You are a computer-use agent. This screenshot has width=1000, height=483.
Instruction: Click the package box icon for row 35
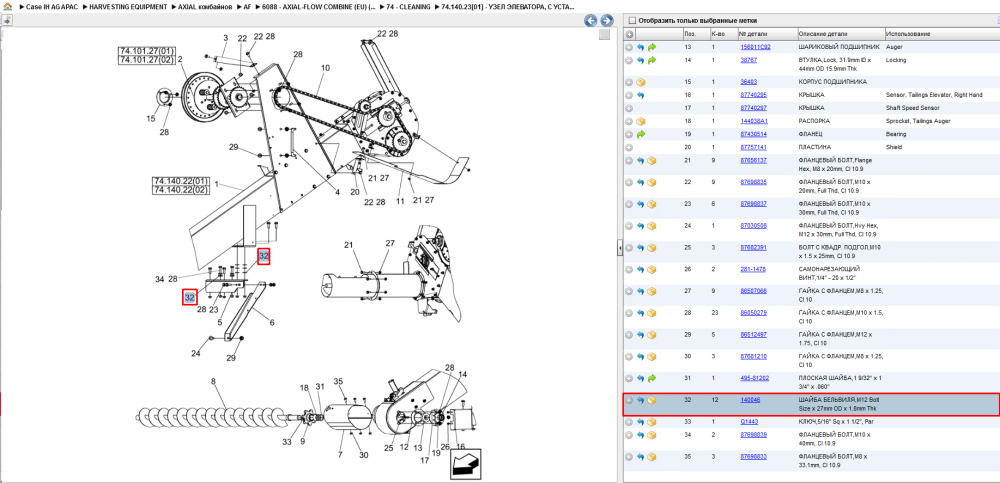pyautogui.click(x=652, y=457)
